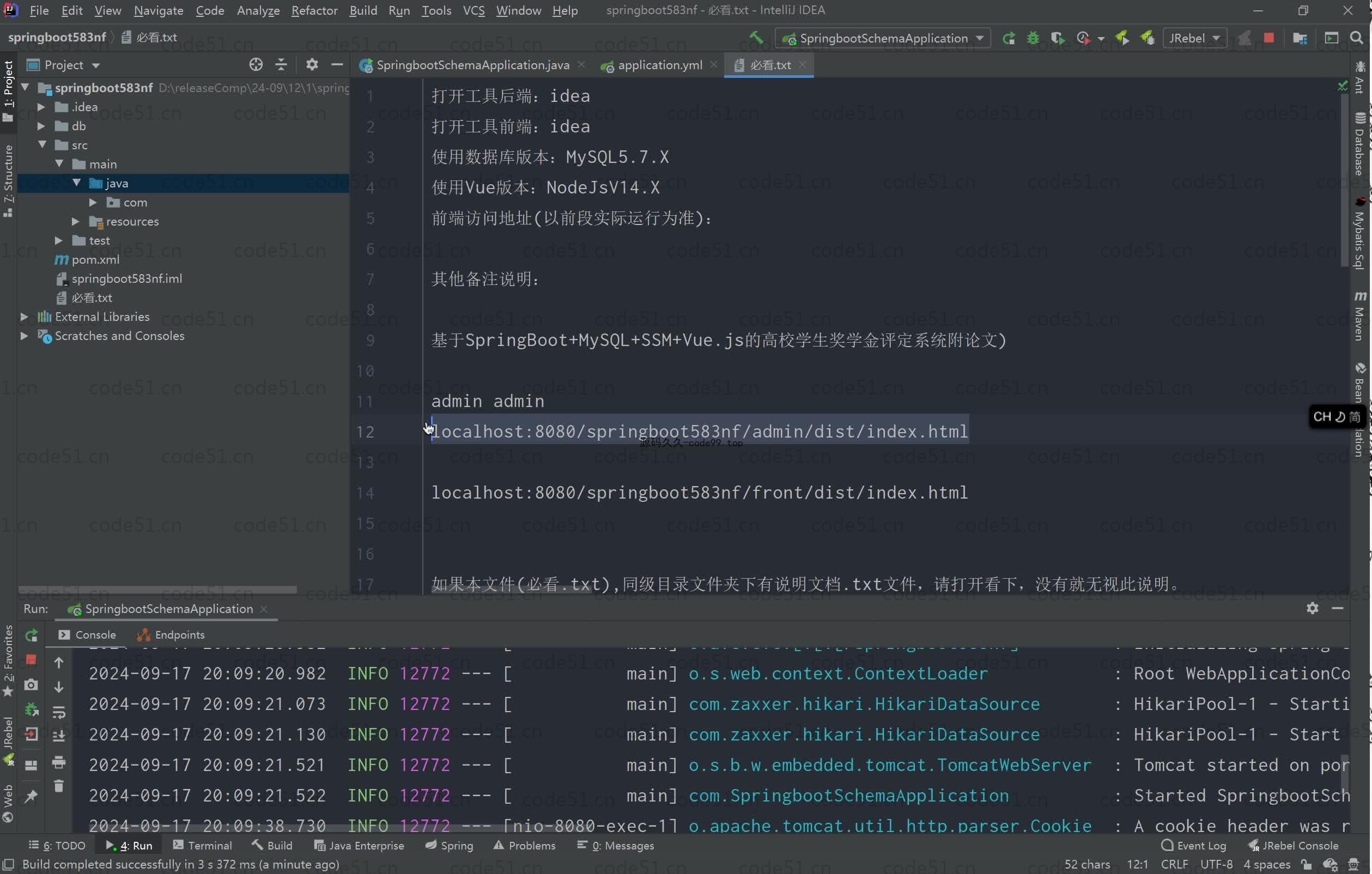This screenshot has width=1372, height=874.
Task: Open the Maven tool window
Action: (x=1360, y=315)
